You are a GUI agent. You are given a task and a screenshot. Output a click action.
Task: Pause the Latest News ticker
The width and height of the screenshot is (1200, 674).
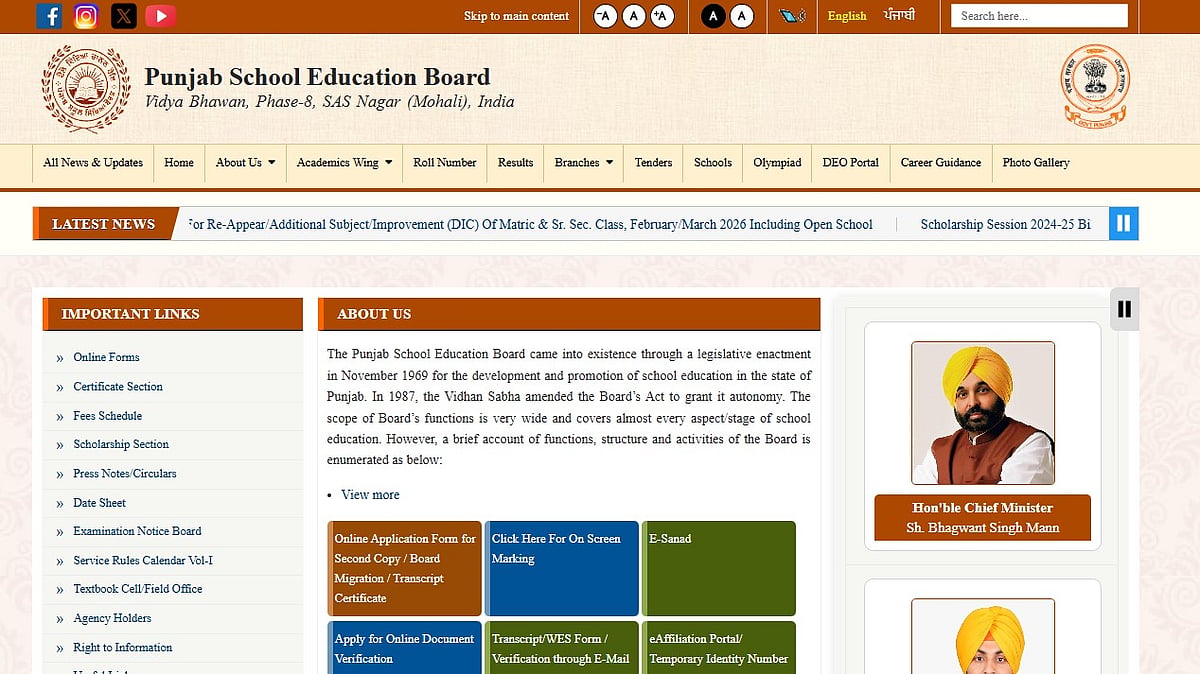pos(1123,224)
